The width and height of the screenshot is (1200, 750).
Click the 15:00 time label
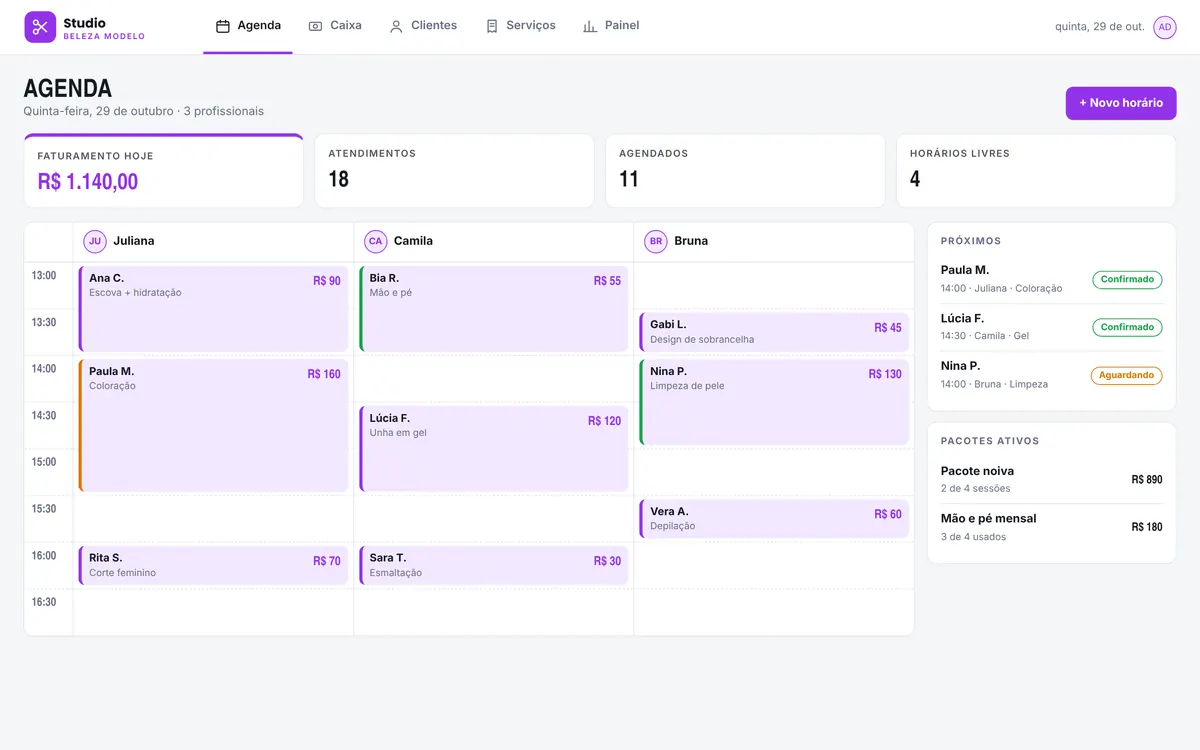point(44,462)
